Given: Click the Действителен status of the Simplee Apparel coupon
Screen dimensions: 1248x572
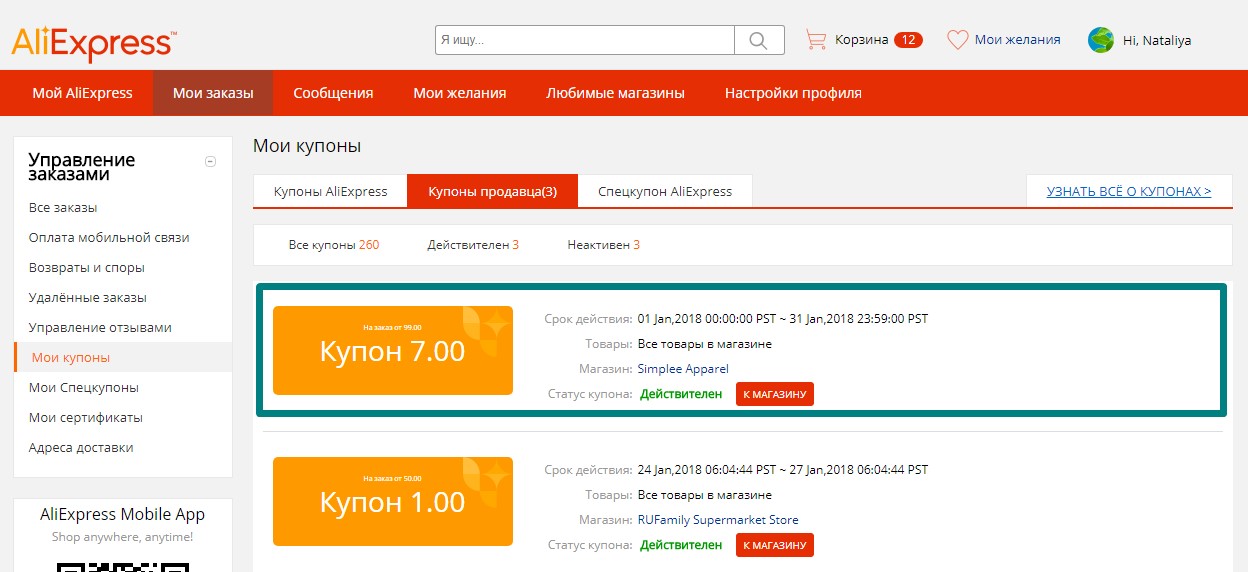Looking at the screenshot, I should [x=681, y=394].
